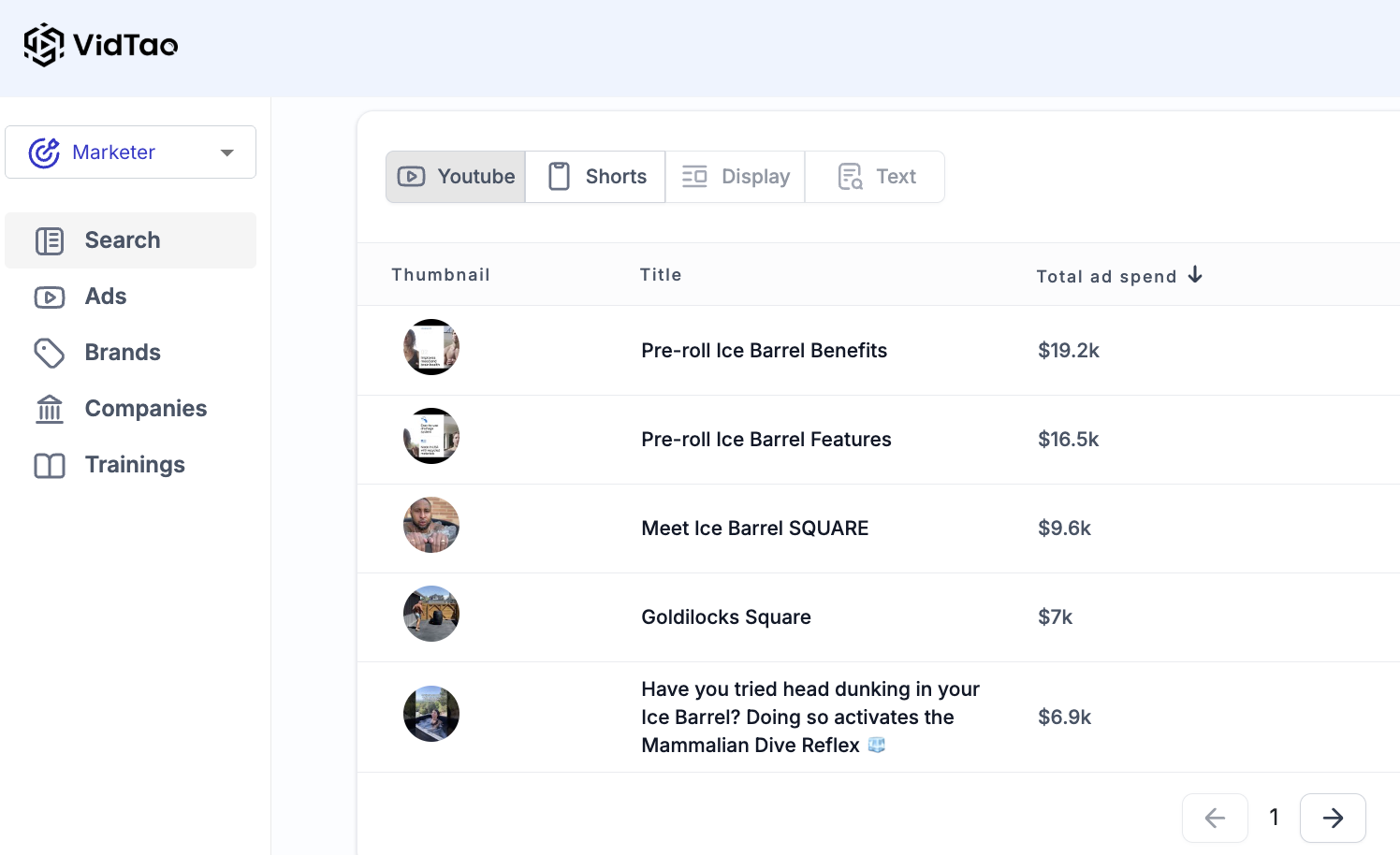Click the Search list icon
Viewport: 1400px width, 855px height.
tap(50, 241)
